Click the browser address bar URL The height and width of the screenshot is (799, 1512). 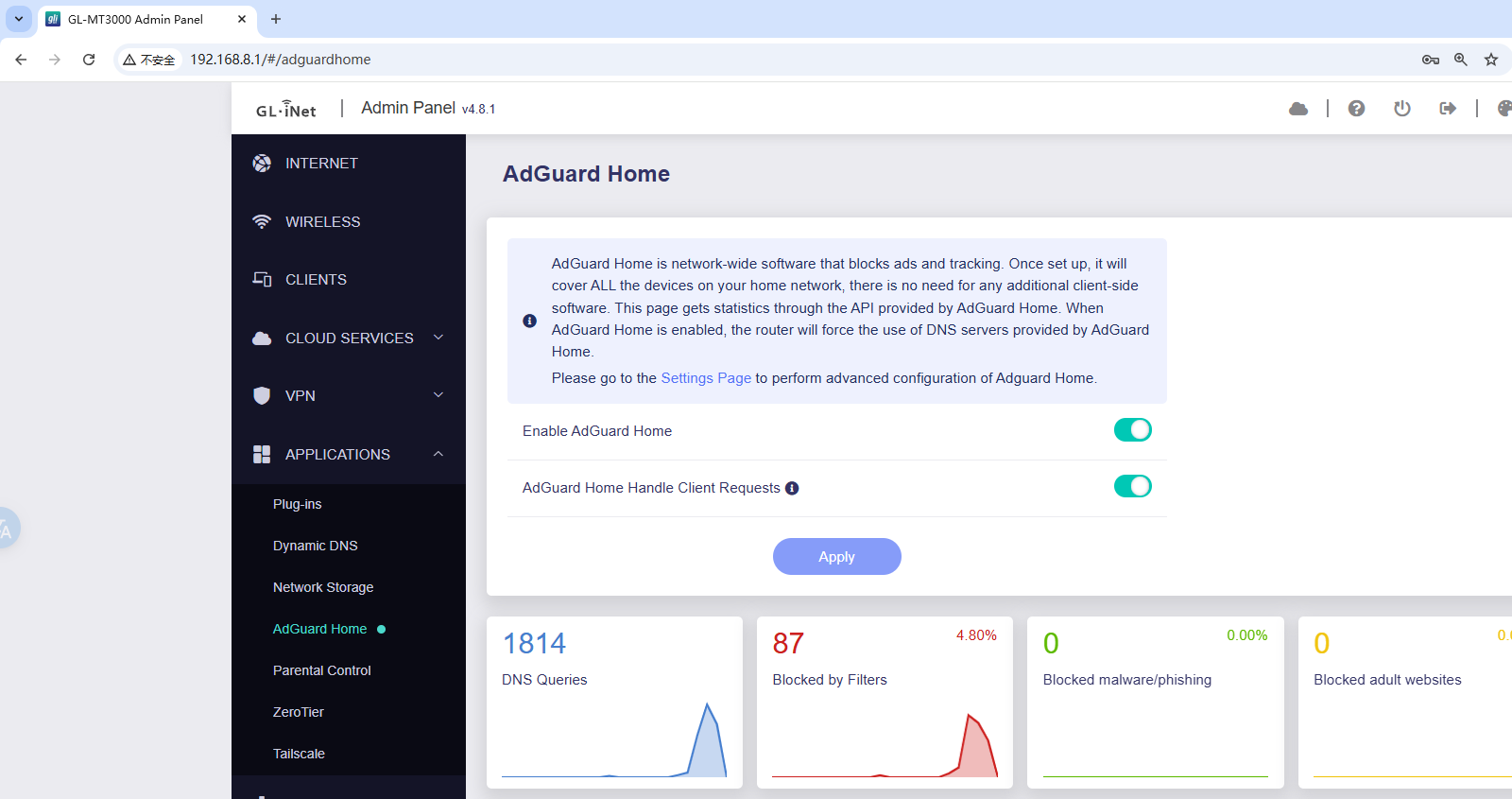point(281,60)
